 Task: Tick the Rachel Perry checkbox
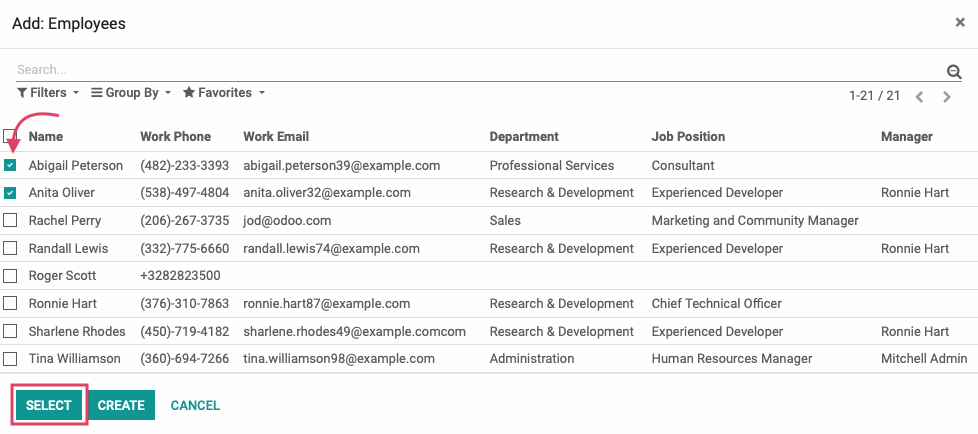tap(10, 220)
